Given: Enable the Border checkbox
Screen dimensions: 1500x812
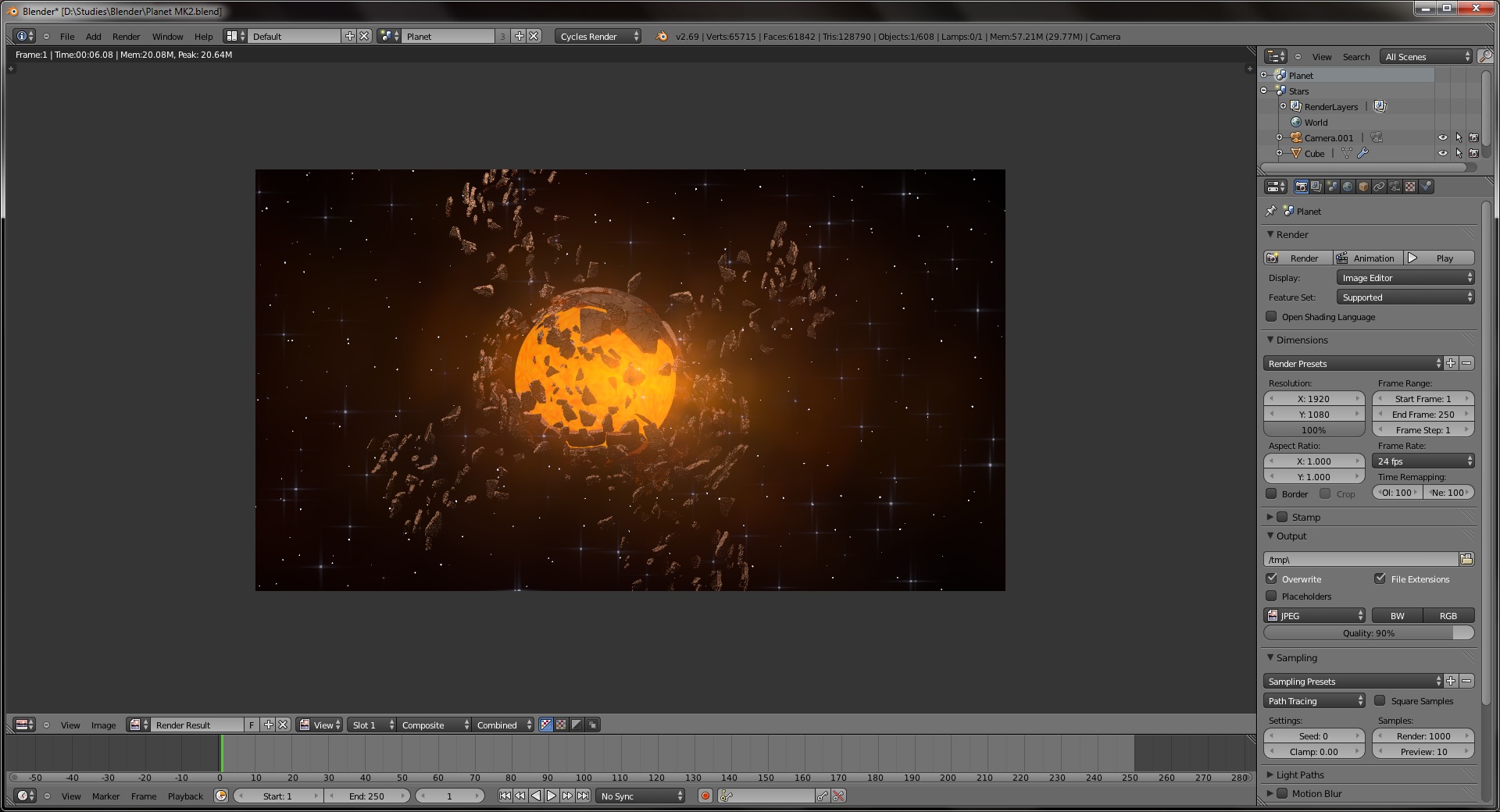Looking at the screenshot, I should (1271, 493).
